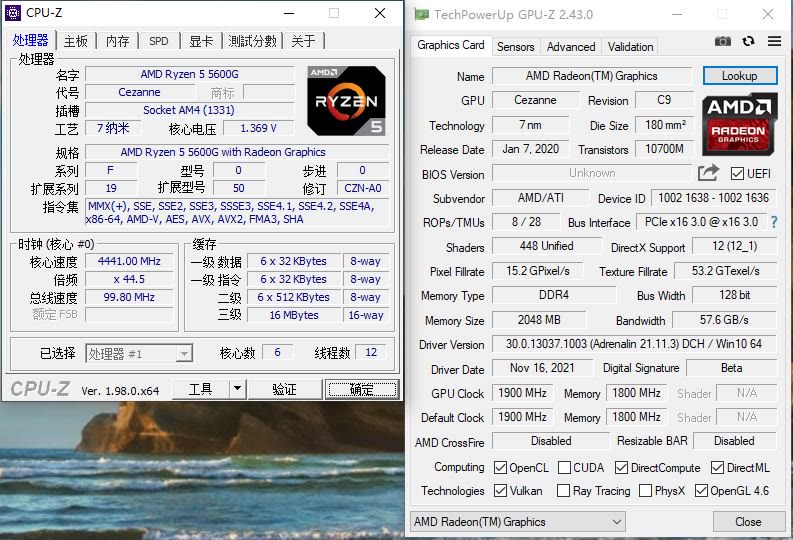Image resolution: width=793 pixels, height=540 pixels.
Task: Click the Resizable BAR Disabled value
Action: (734, 441)
